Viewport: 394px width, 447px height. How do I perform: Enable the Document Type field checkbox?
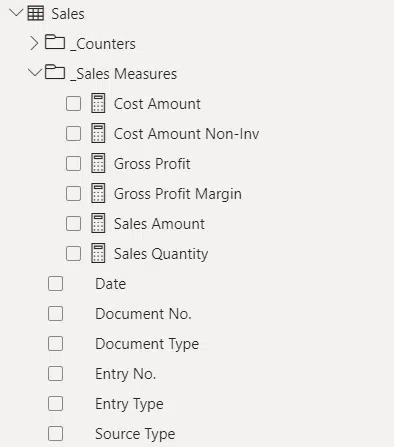coord(55,344)
